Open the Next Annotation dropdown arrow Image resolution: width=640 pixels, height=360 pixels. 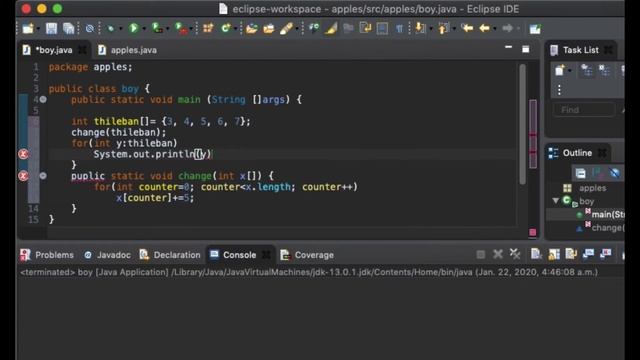point(431,29)
